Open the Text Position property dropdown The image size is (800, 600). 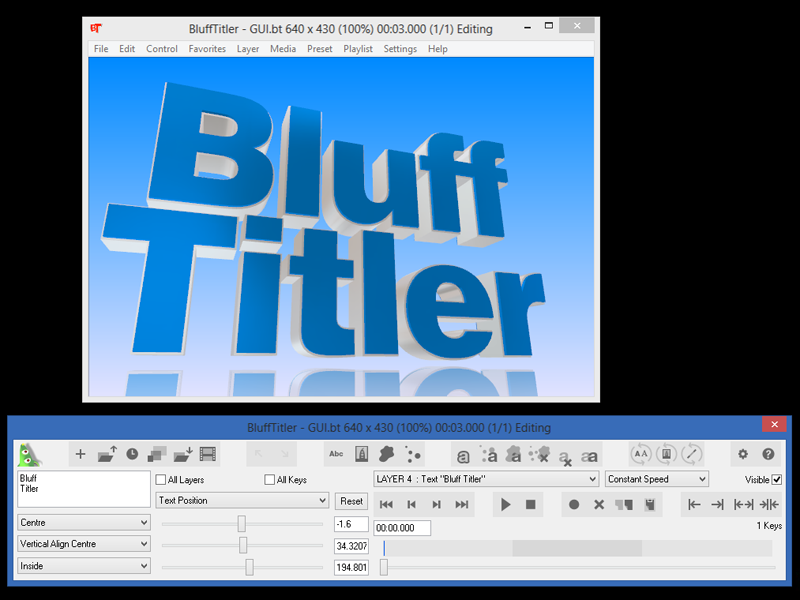[x=242, y=500]
